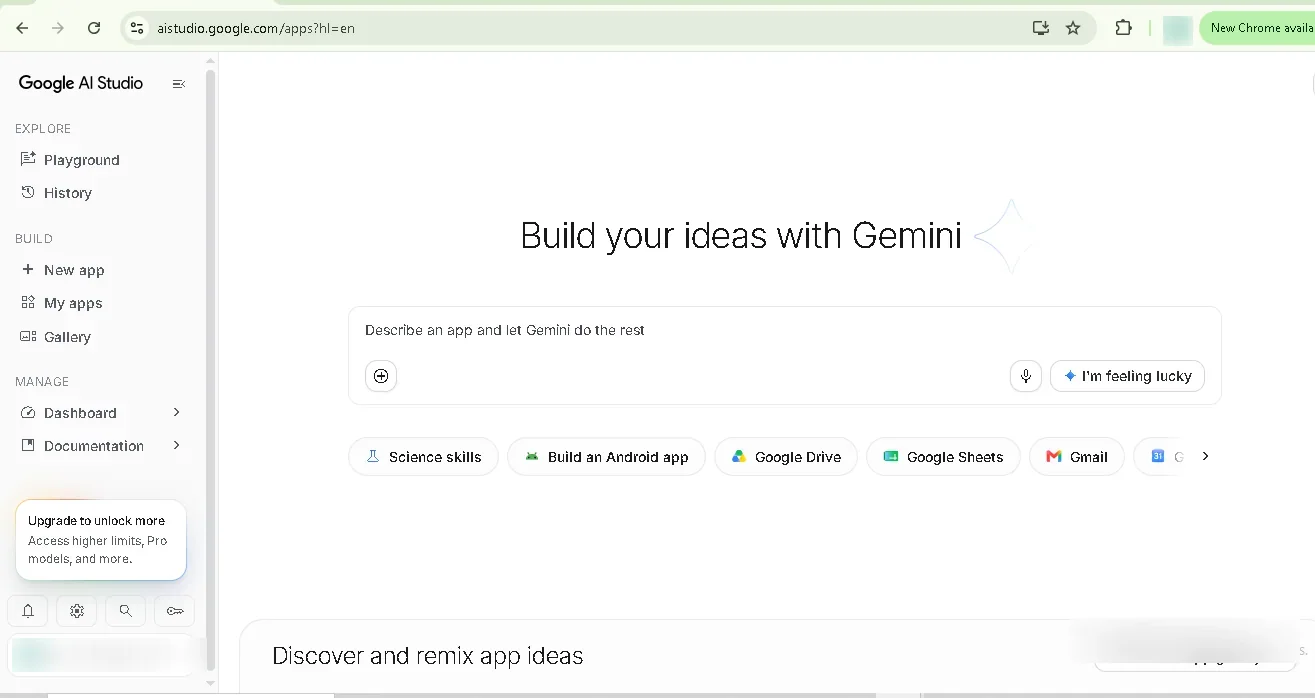Click the Science skills flask icon
1315x698 pixels.
click(373, 456)
